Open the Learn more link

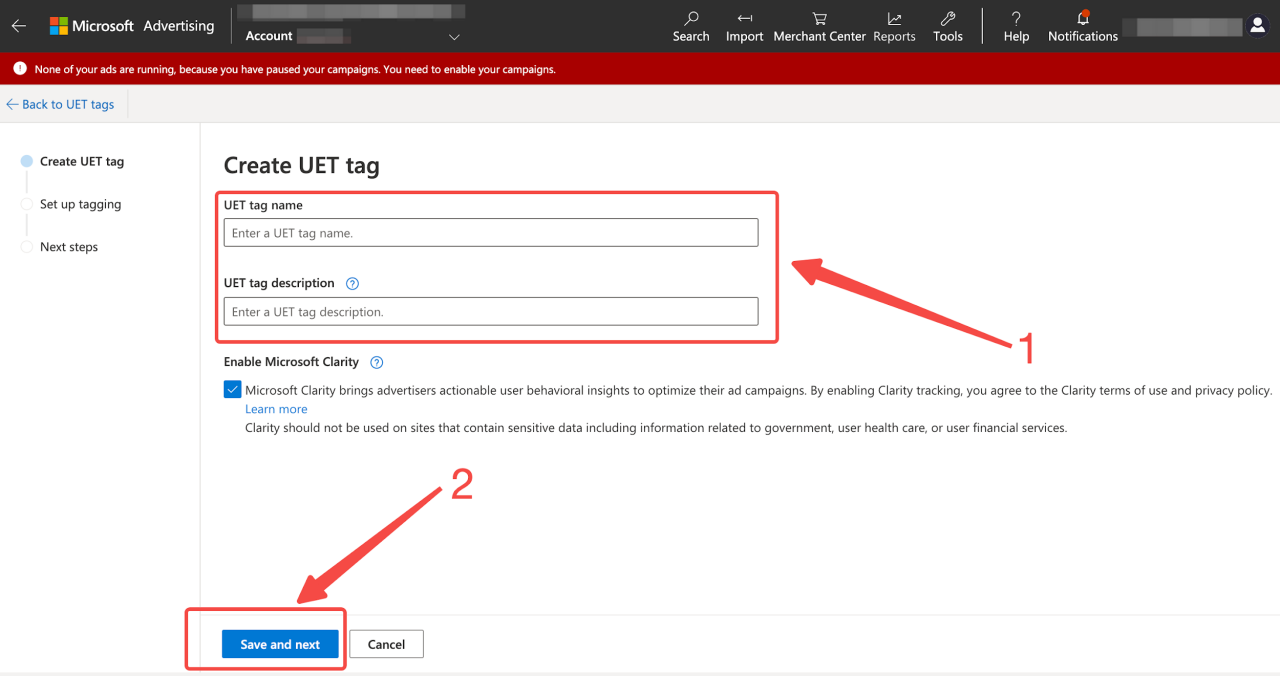[276, 409]
